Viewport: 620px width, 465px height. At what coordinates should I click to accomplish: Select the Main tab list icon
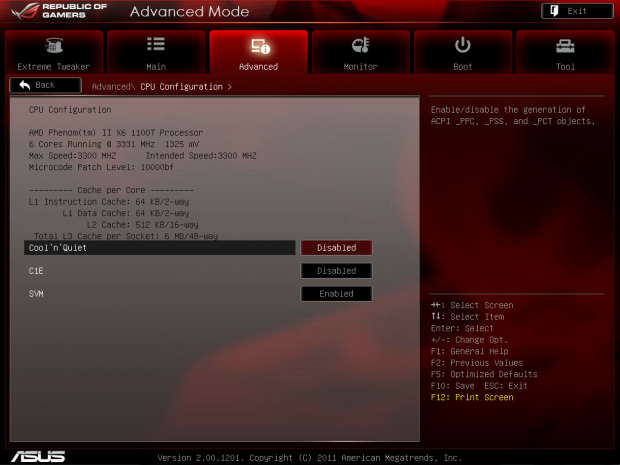[156, 45]
